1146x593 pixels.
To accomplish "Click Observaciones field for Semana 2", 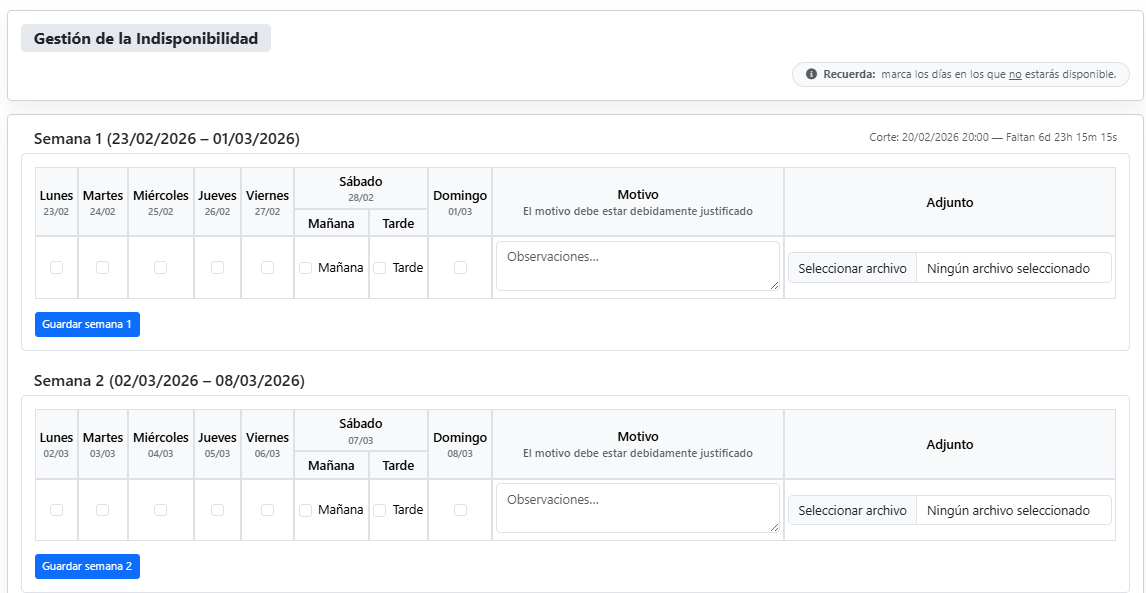I will (637, 508).
